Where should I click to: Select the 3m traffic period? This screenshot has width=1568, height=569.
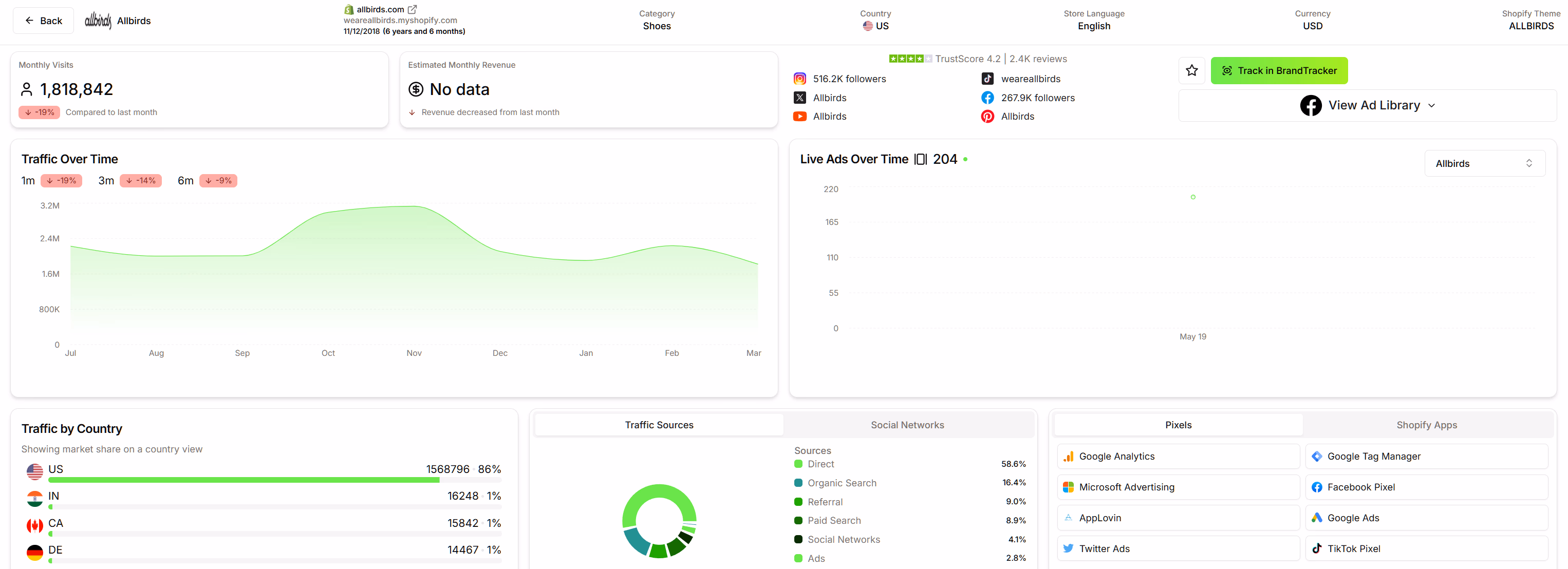(x=106, y=181)
